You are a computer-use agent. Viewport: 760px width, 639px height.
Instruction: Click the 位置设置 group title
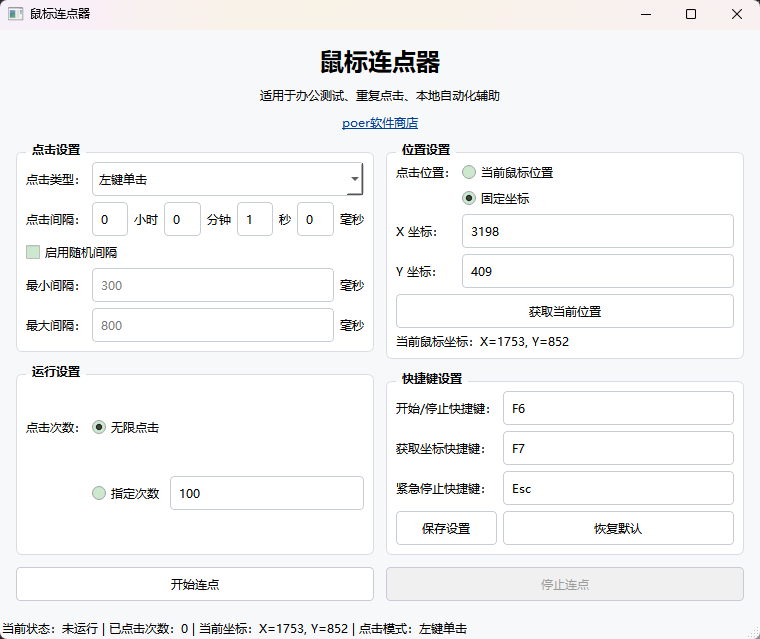click(x=426, y=149)
